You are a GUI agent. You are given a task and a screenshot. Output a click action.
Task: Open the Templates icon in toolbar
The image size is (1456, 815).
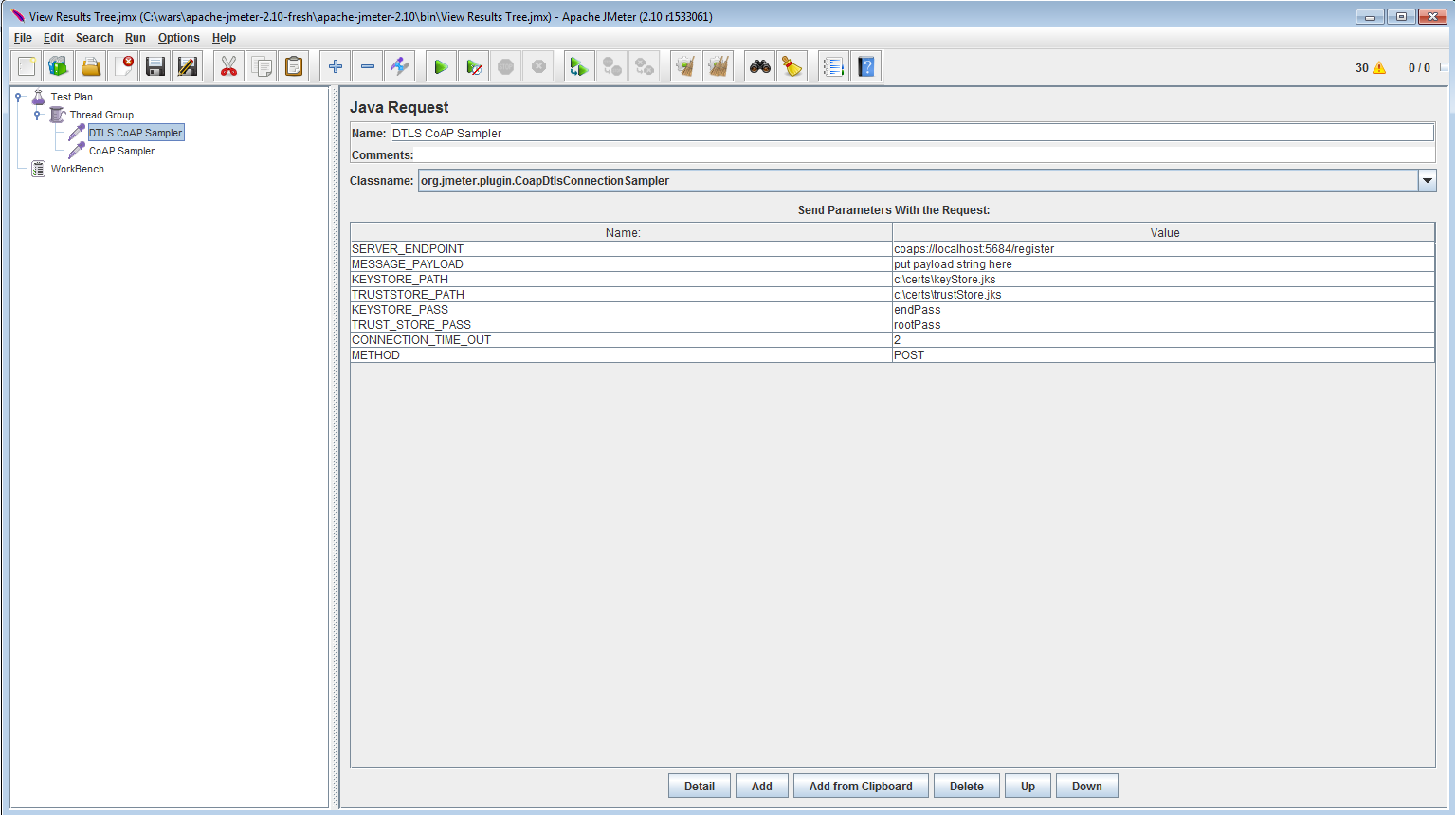[x=59, y=66]
